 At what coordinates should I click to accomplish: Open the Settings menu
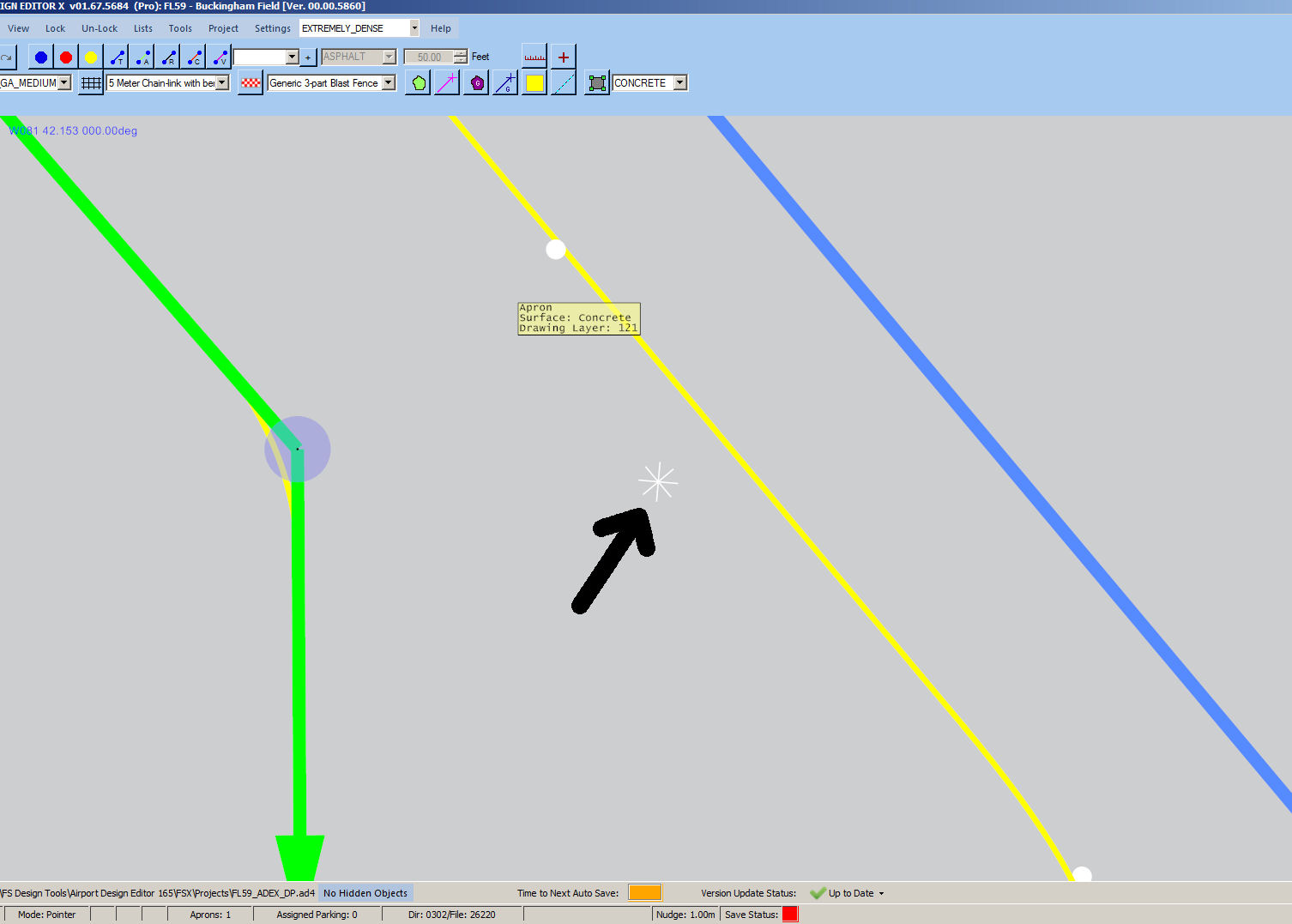272,28
